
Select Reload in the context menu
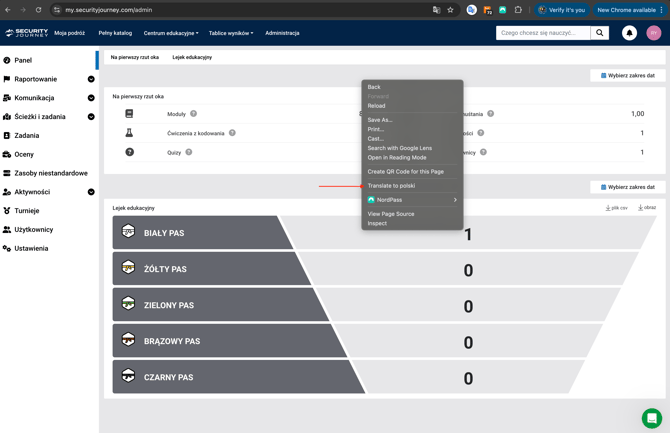point(412,106)
